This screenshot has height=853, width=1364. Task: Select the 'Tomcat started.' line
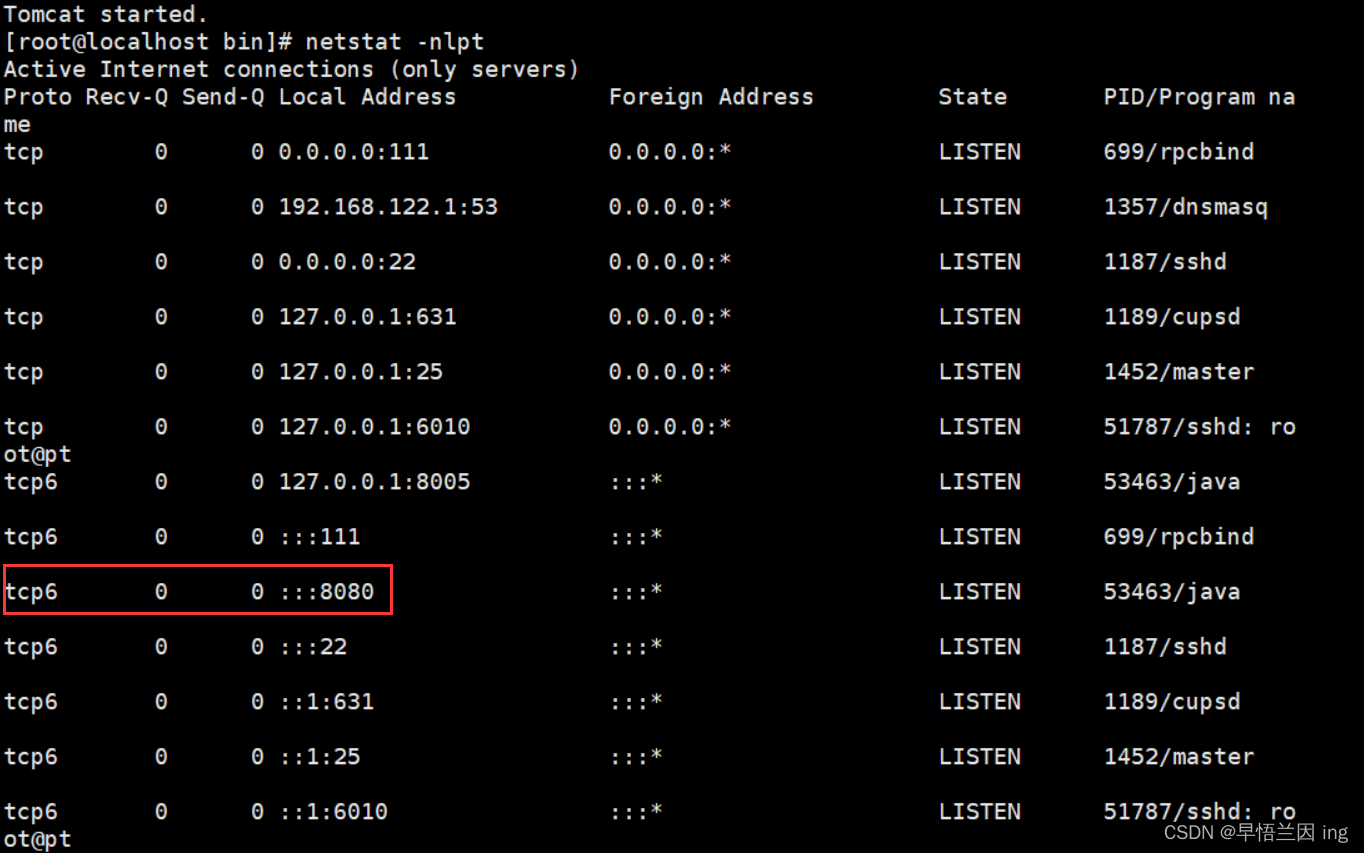pyautogui.click(x=106, y=14)
